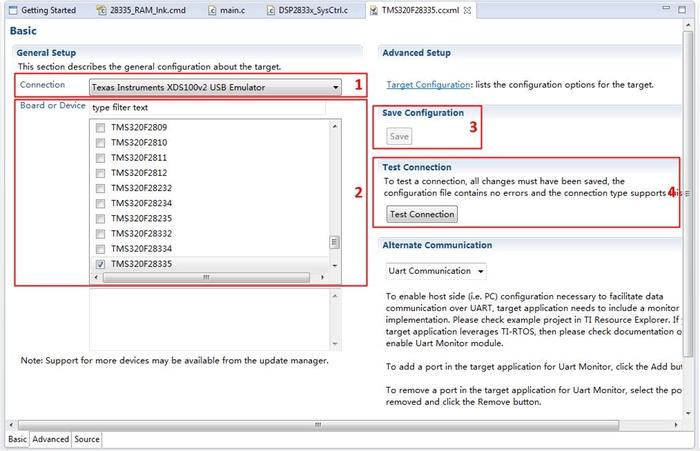The width and height of the screenshot is (700, 451).
Task: Check the TMS320F28332 device box
Action: click(100, 234)
